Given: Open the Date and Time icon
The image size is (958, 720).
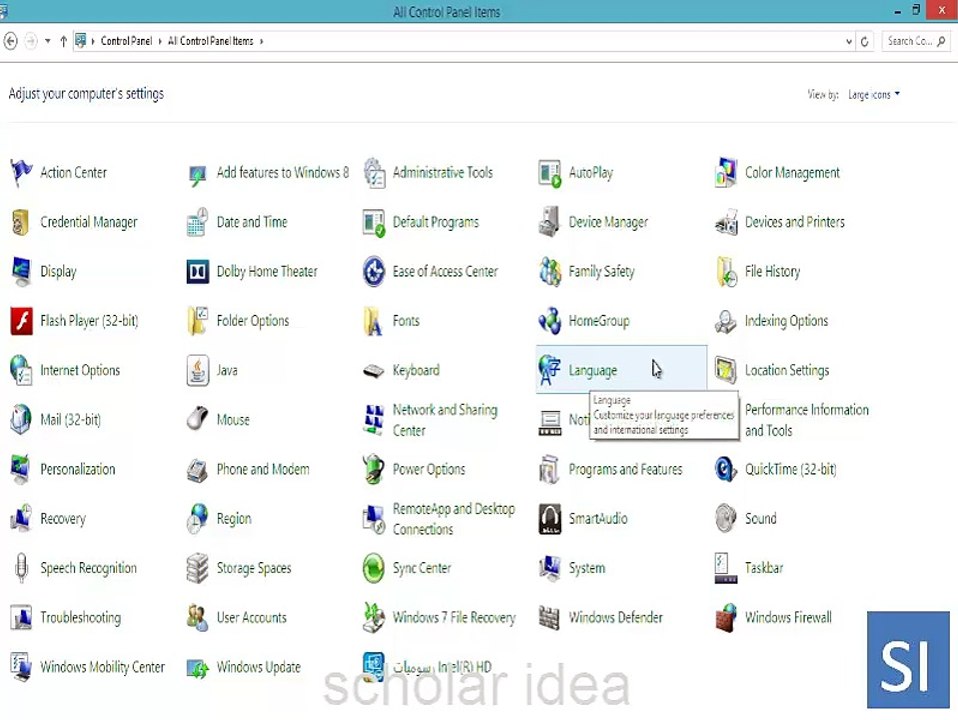Looking at the screenshot, I should coord(197,222).
